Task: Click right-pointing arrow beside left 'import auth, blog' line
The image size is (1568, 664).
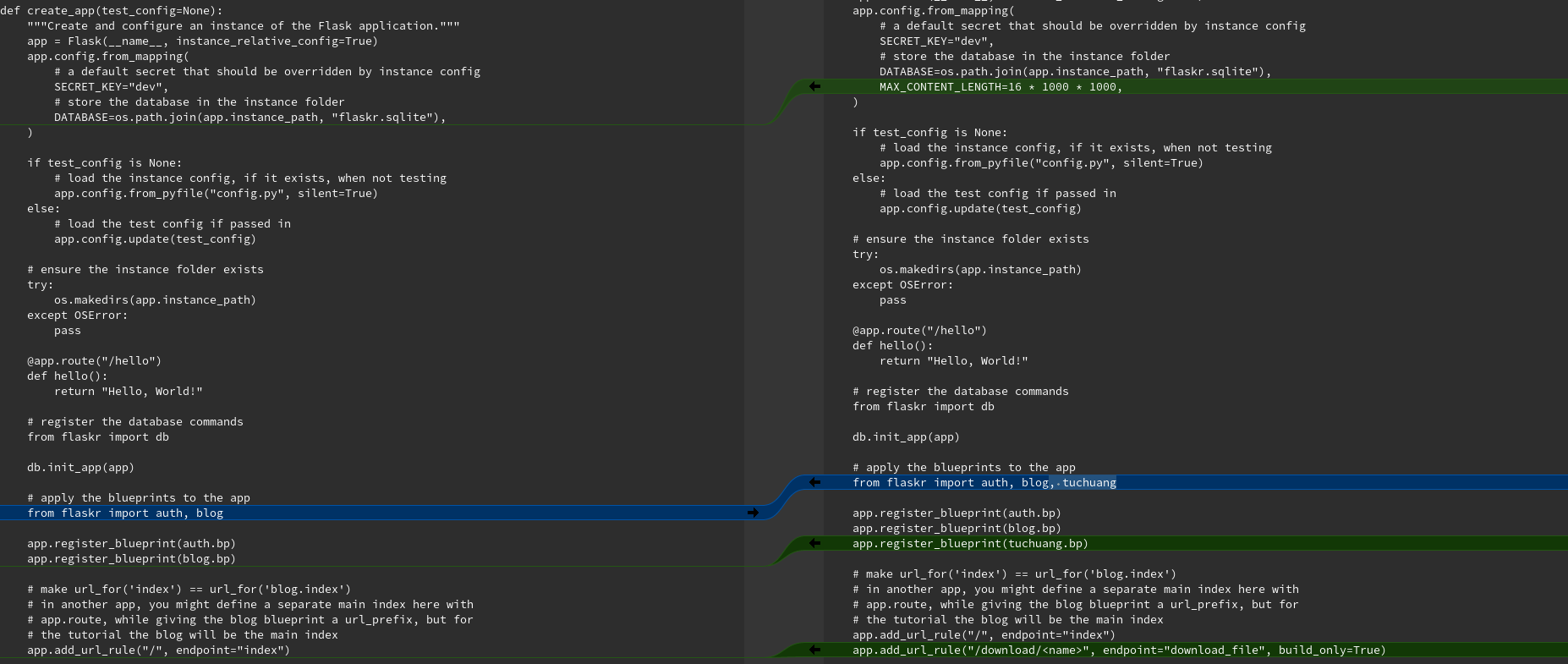Action: click(x=753, y=513)
